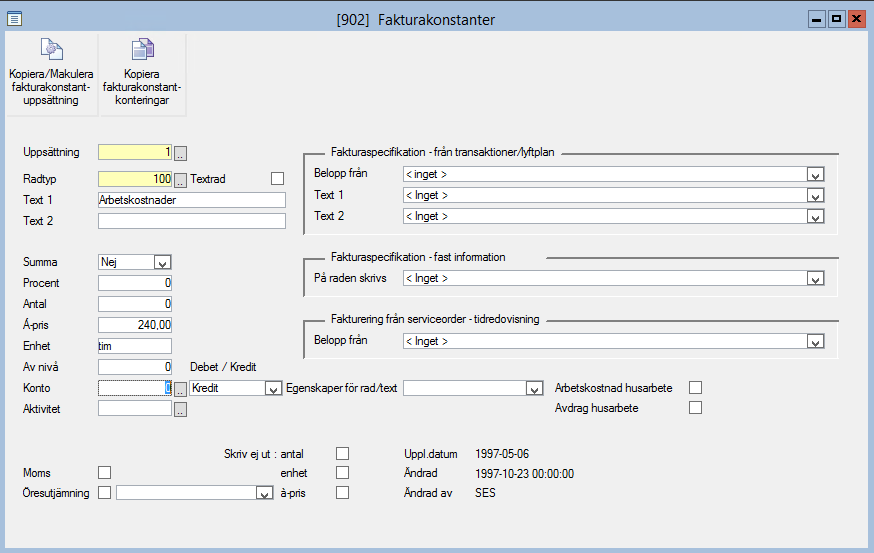Minimize the Fakturakonstanter window
This screenshot has height=553, width=874.
click(817, 19)
